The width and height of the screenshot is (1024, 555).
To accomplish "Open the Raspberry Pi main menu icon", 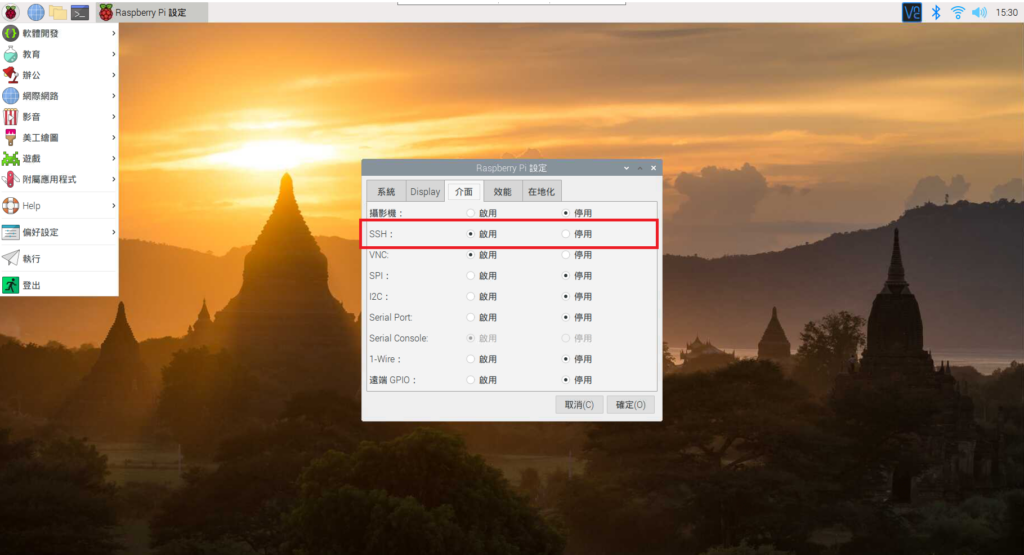I will [x=11, y=12].
